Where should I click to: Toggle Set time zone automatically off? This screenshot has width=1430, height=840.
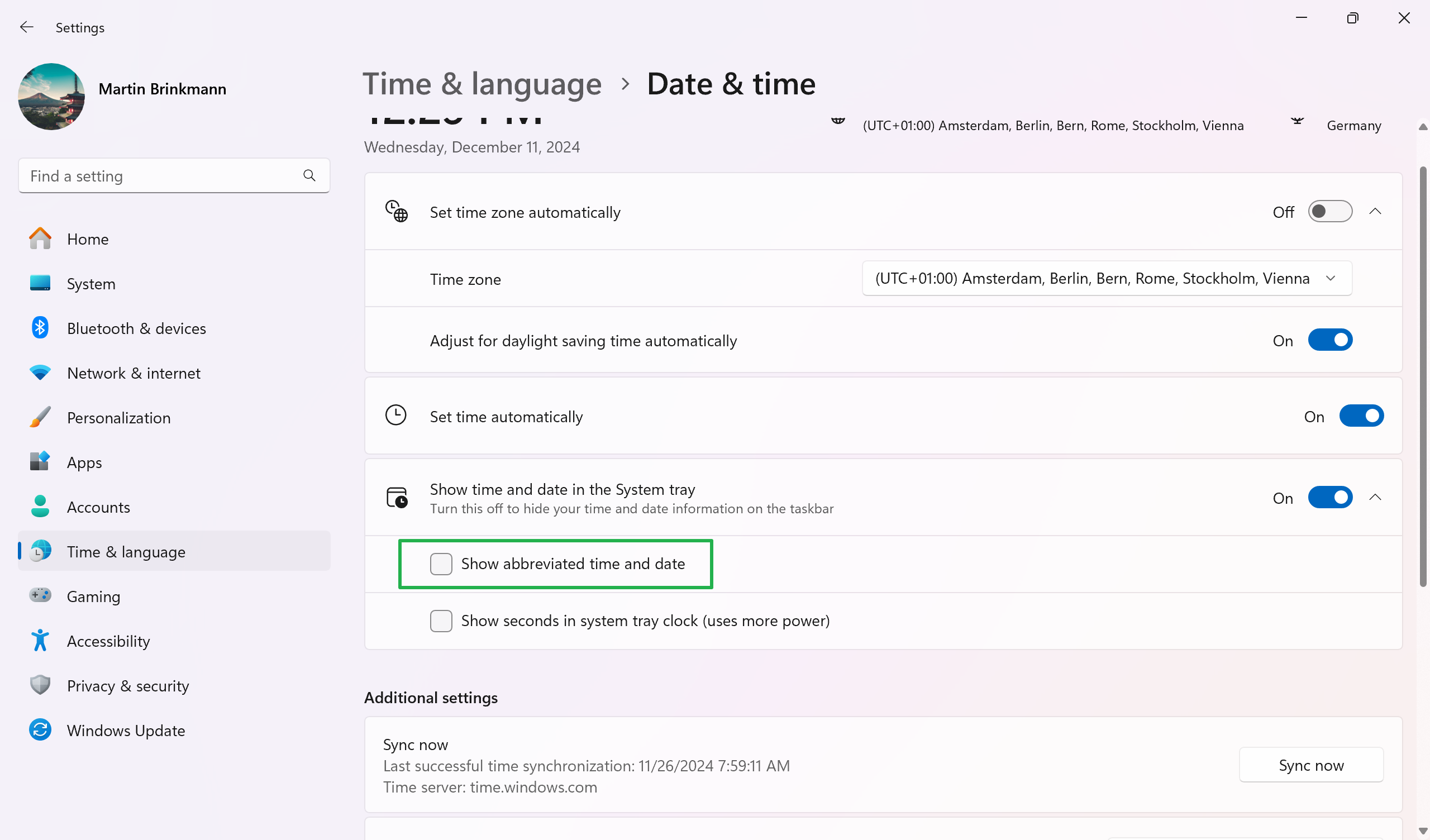click(x=1329, y=211)
